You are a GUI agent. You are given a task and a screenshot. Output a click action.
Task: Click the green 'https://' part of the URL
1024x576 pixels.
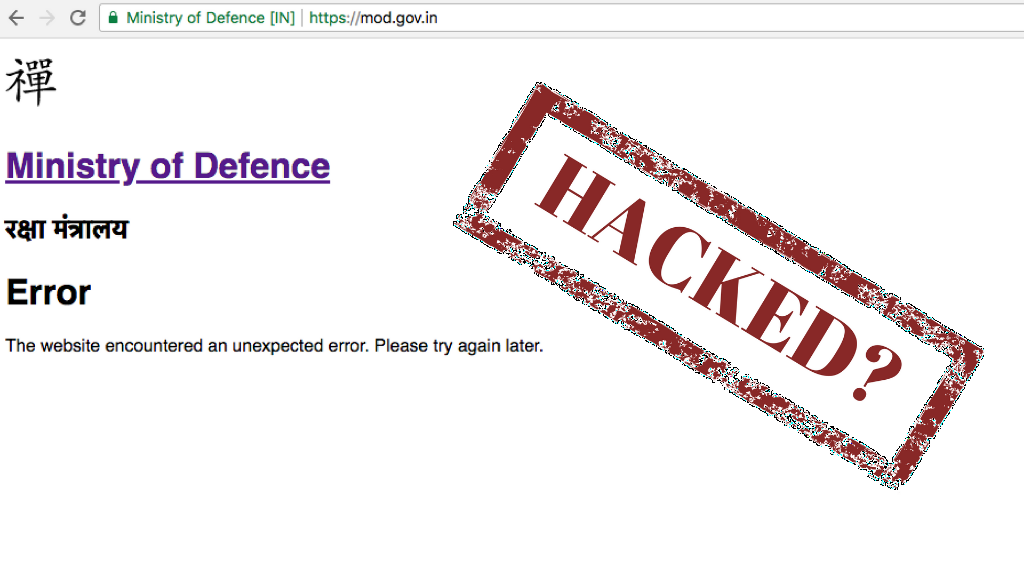[x=334, y=18]
